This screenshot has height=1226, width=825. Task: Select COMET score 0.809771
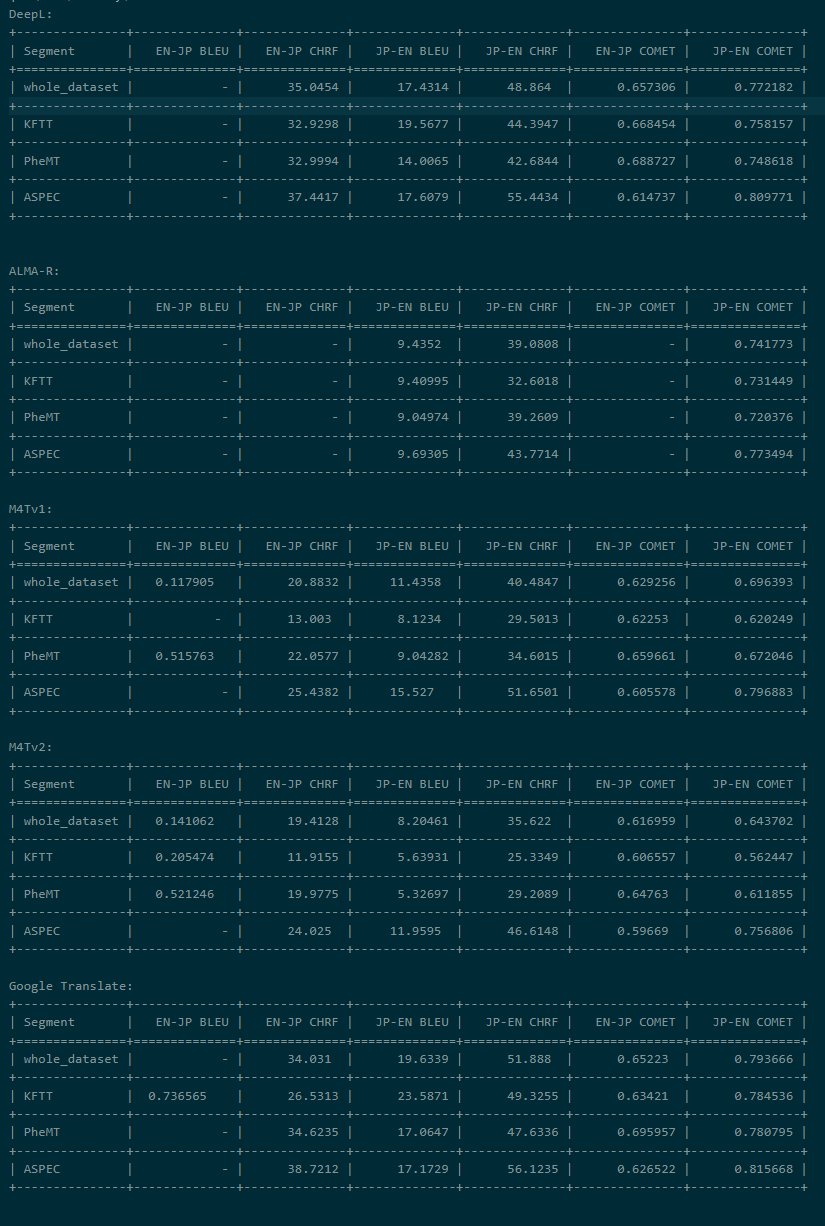(x=763, y=197)
